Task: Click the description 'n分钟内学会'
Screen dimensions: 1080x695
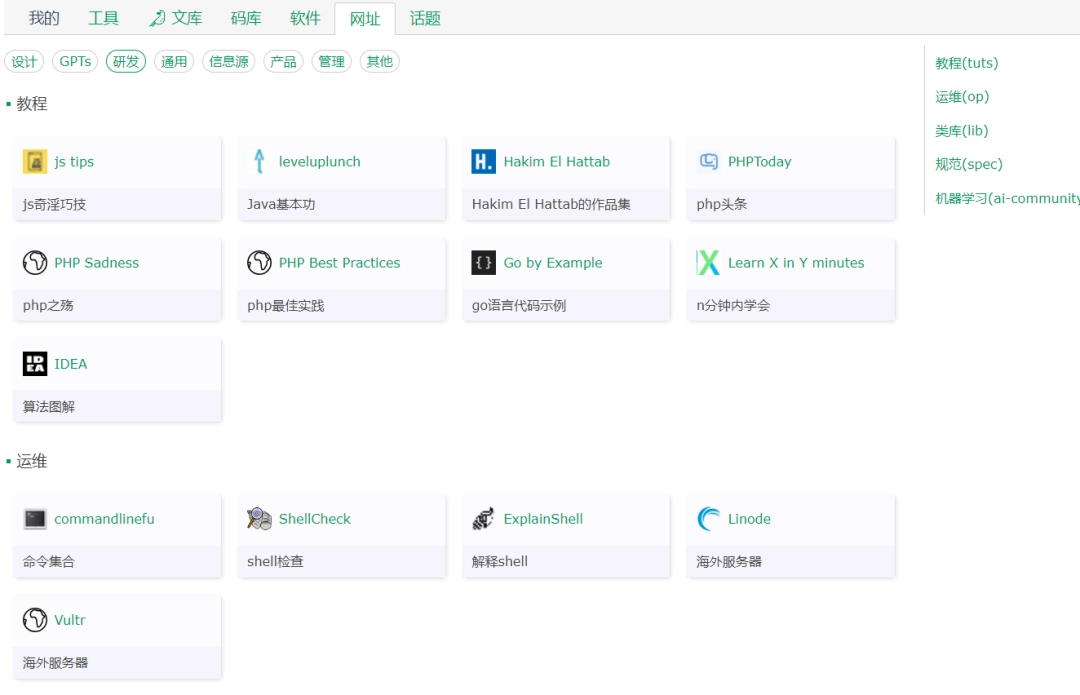Action: click(734, 306)
